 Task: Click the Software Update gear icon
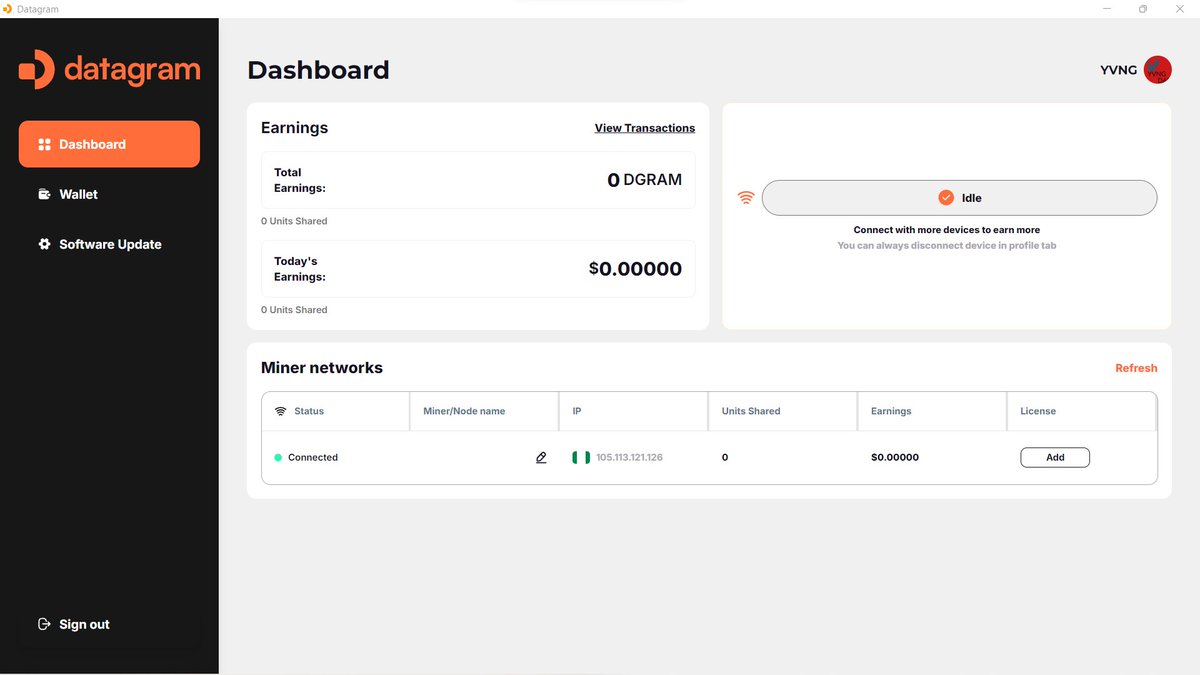coord(43,243)
